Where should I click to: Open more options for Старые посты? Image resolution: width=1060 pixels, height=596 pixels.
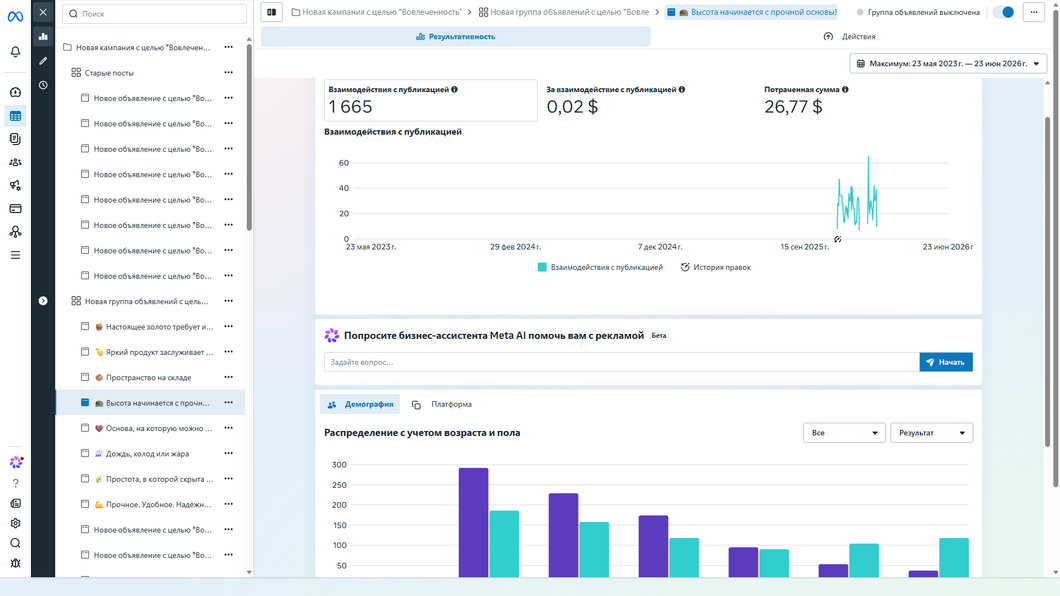228,72
